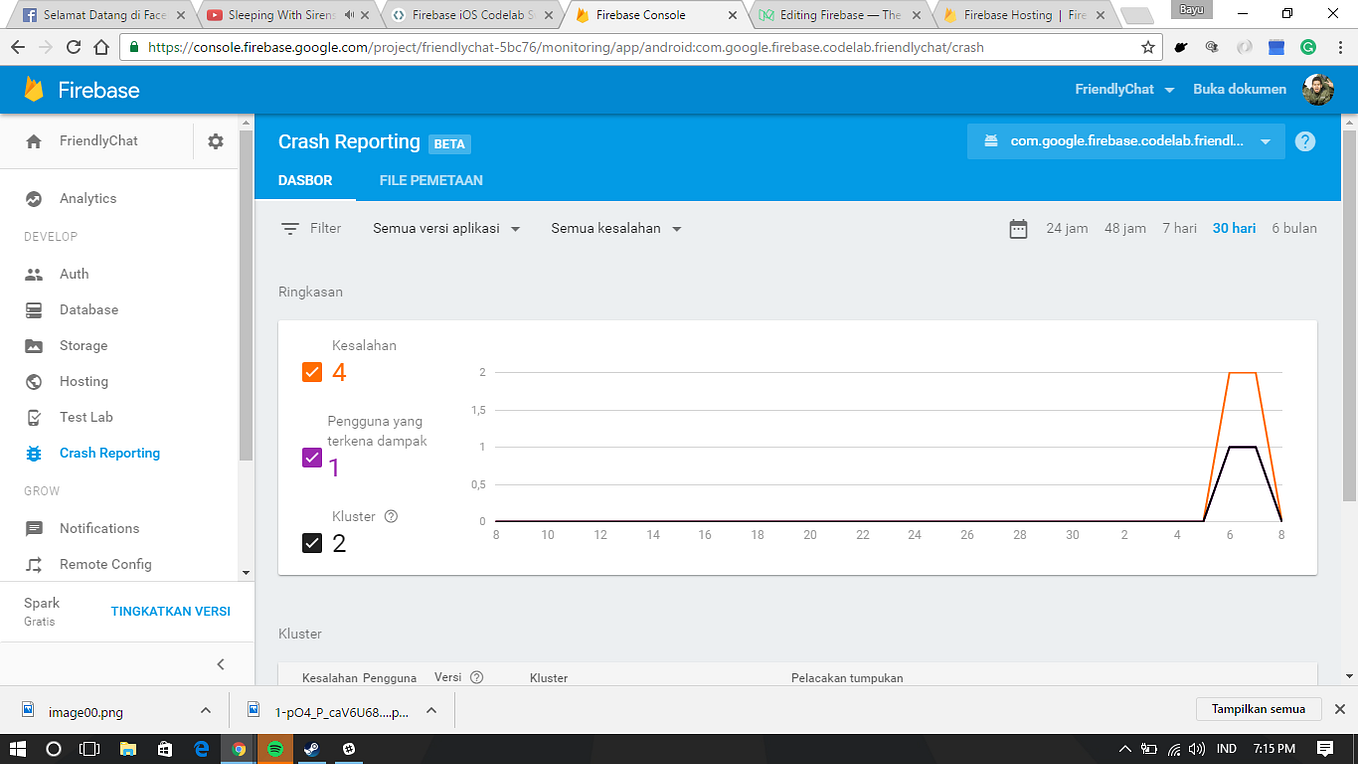Open the app selector dropdown at top right
This screenshot has height=764, width=1358.
(1125, 141)
